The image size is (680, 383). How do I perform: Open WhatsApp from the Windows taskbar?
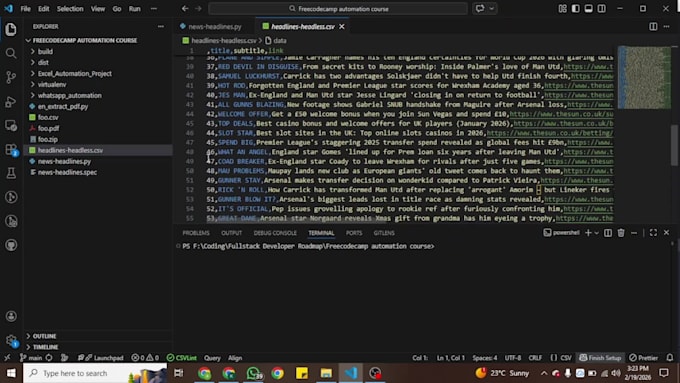pos(253,373)
